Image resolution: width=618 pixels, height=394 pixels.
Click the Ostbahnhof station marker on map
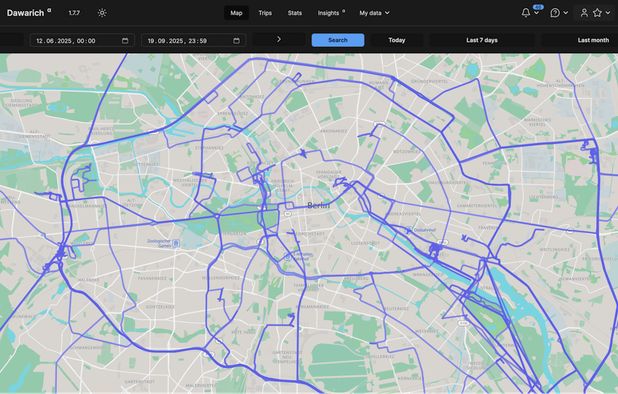[410, 229]
